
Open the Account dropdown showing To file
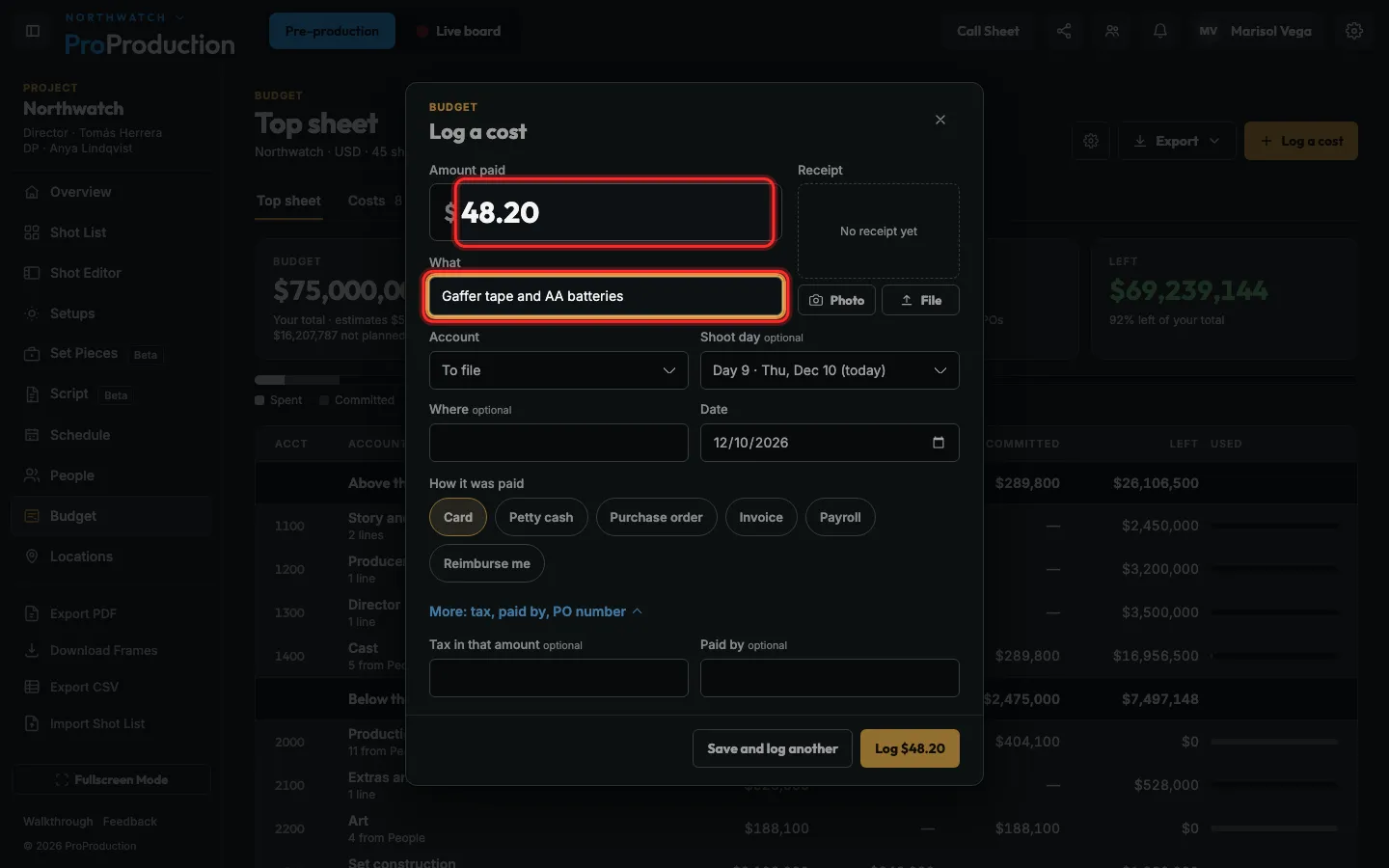(558, 370)
